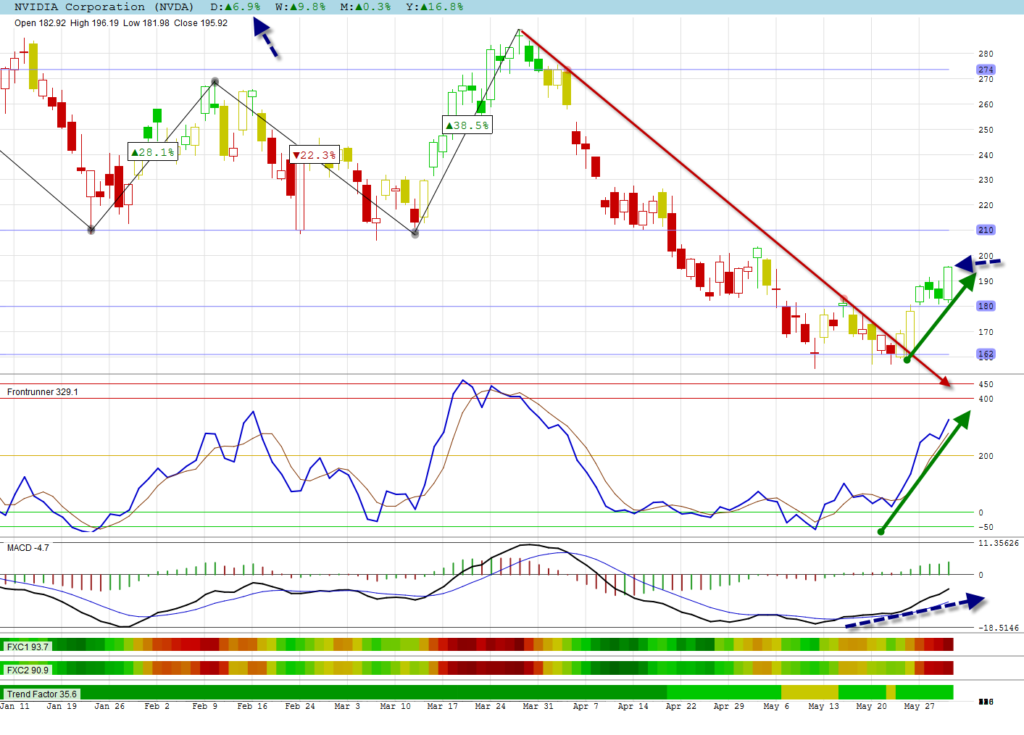
Task: Click the 450 Frontrunner axis label
Action: tap(985, 384)
